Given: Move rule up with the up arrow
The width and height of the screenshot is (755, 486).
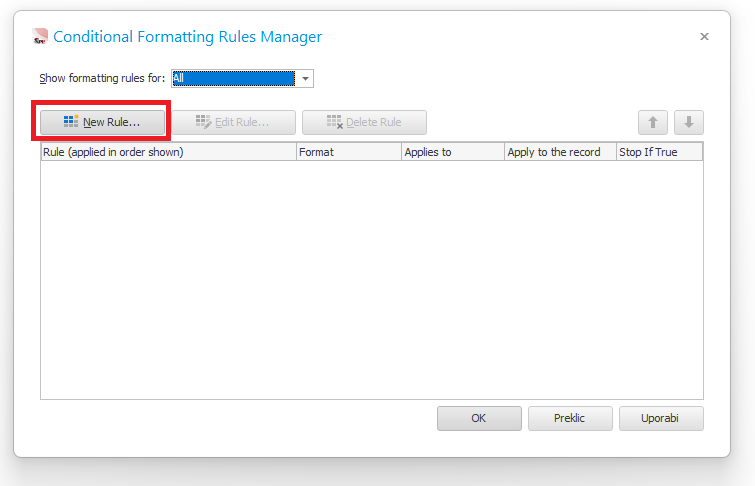Looking at the screenshot, I should point(652,122).
